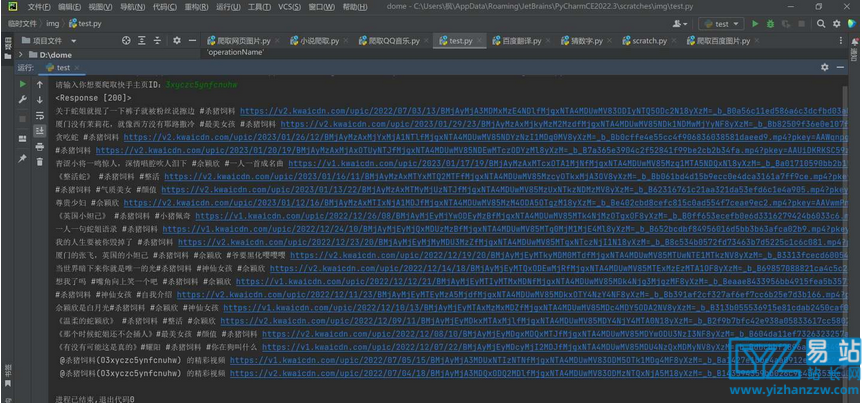Open Code With Me user dropdown
The image size is (864, 403).
[681, 24]
